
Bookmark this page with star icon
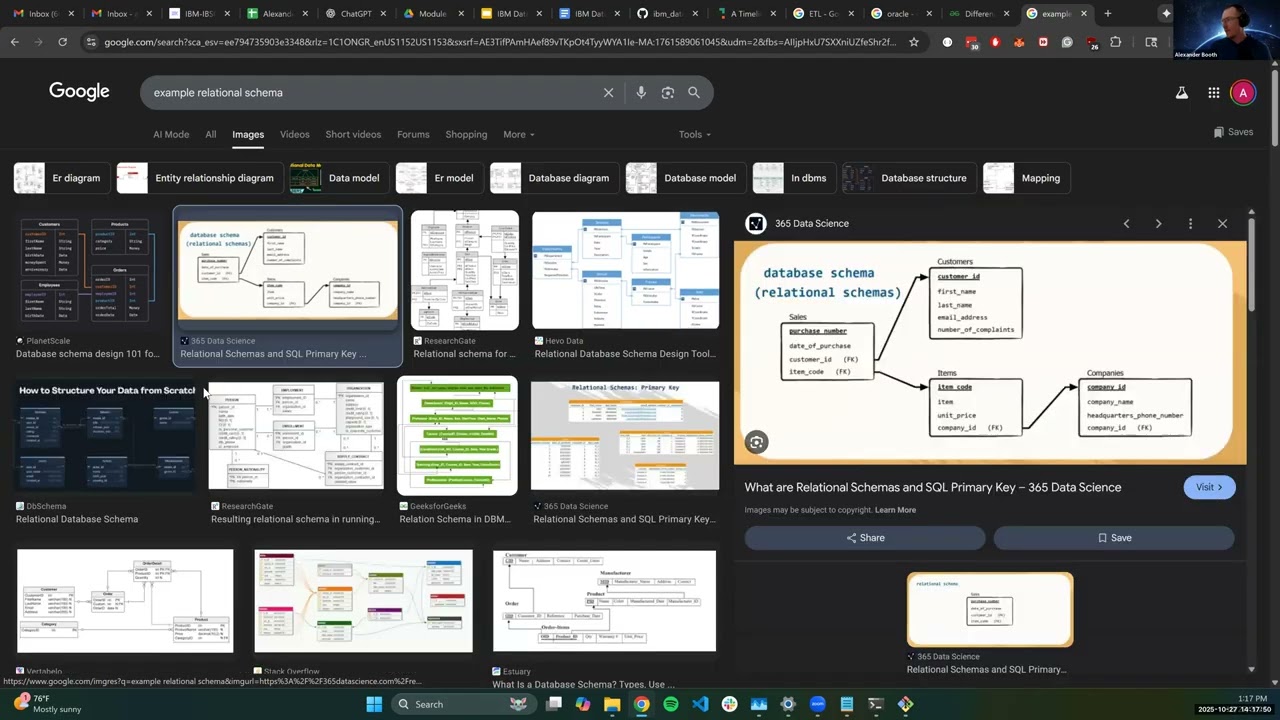[914, 42]
